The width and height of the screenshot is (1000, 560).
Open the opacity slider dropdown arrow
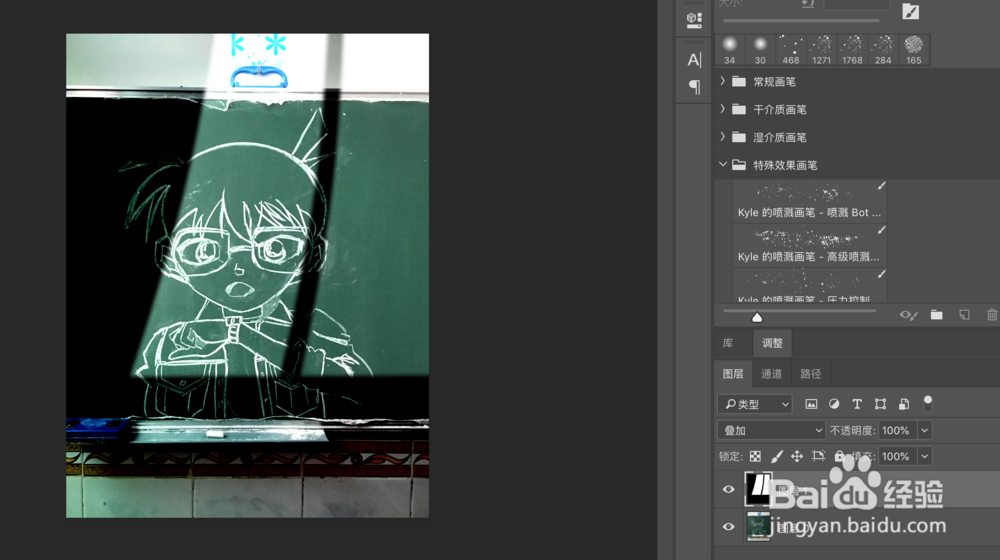coord(925,431)
